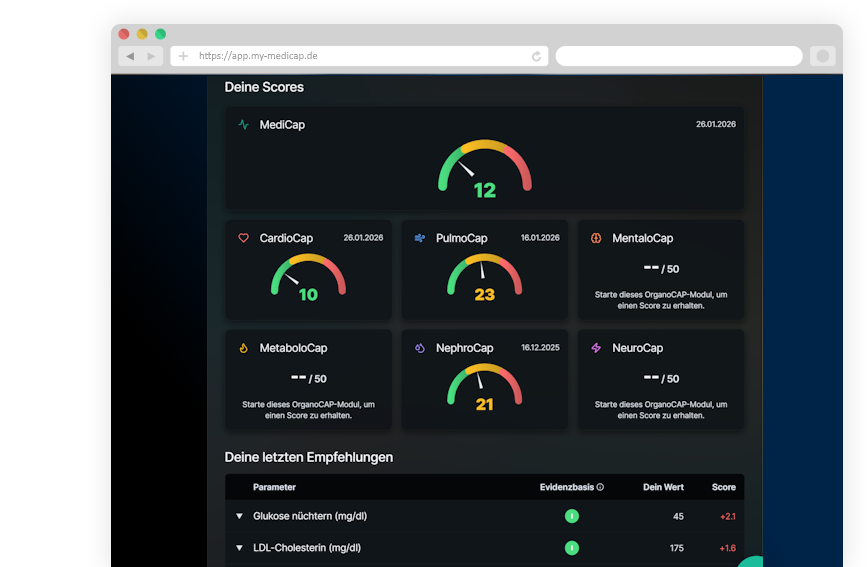Click green evidence badge for Glukose nüchtern
The width and height of the screenshot is (868, 567).
[571, 516]
